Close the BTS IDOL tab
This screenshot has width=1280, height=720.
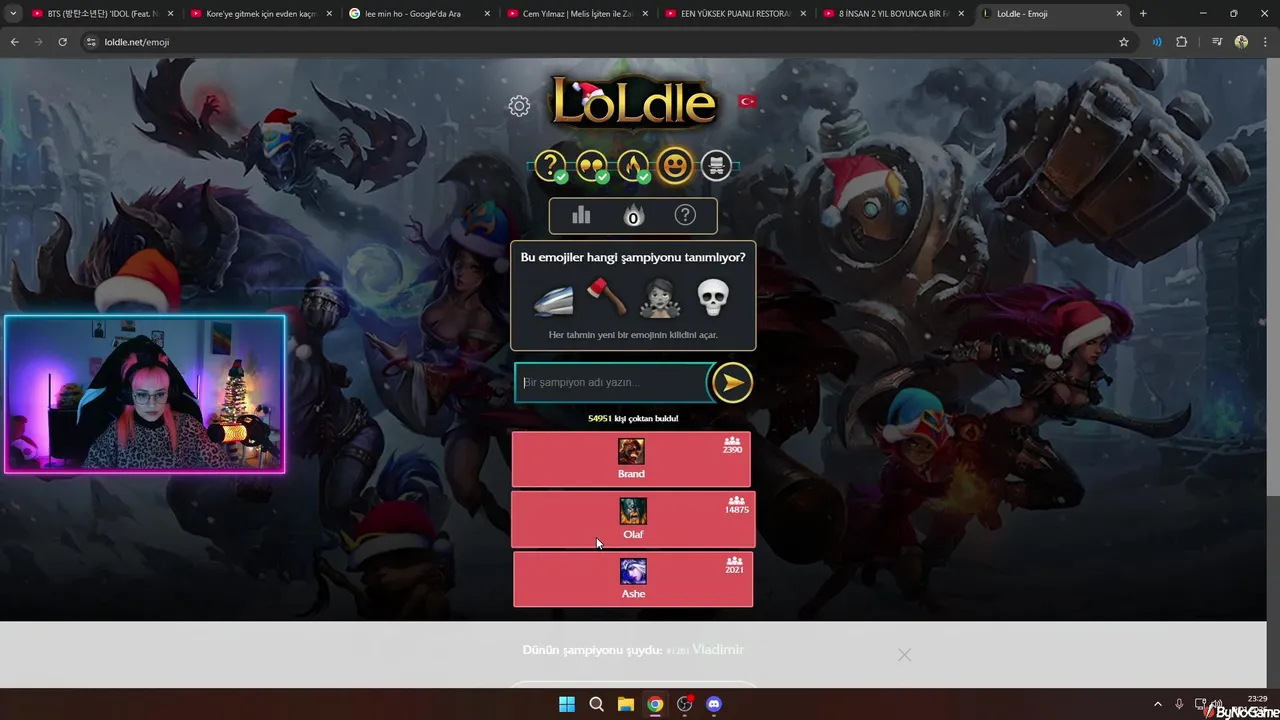pyautogui.click(x=170, y=14)
